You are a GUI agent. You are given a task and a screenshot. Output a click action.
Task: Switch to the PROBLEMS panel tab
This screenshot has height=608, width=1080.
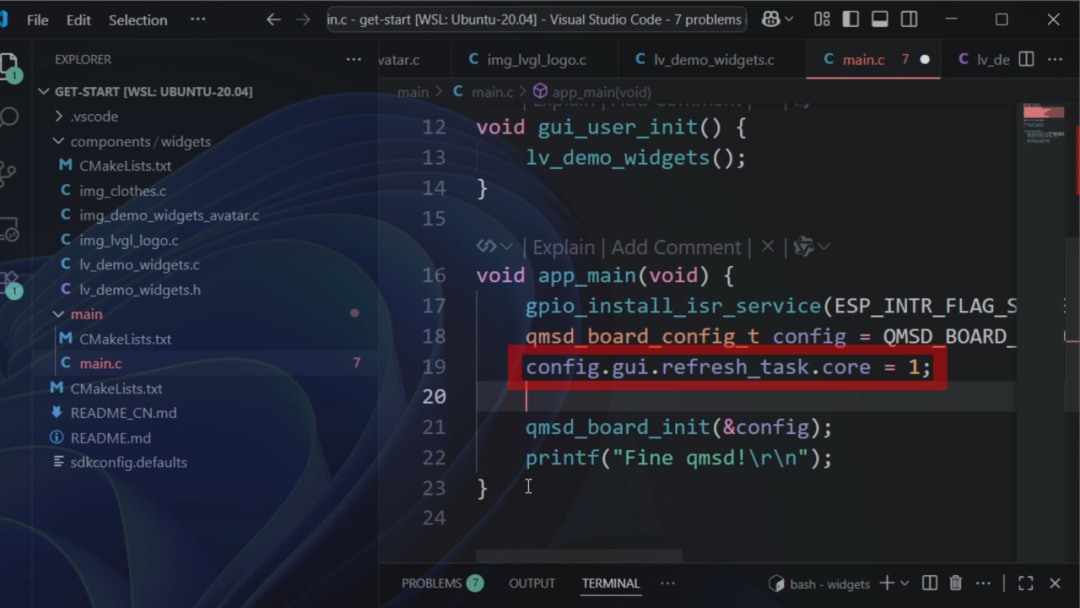(431, 583)
